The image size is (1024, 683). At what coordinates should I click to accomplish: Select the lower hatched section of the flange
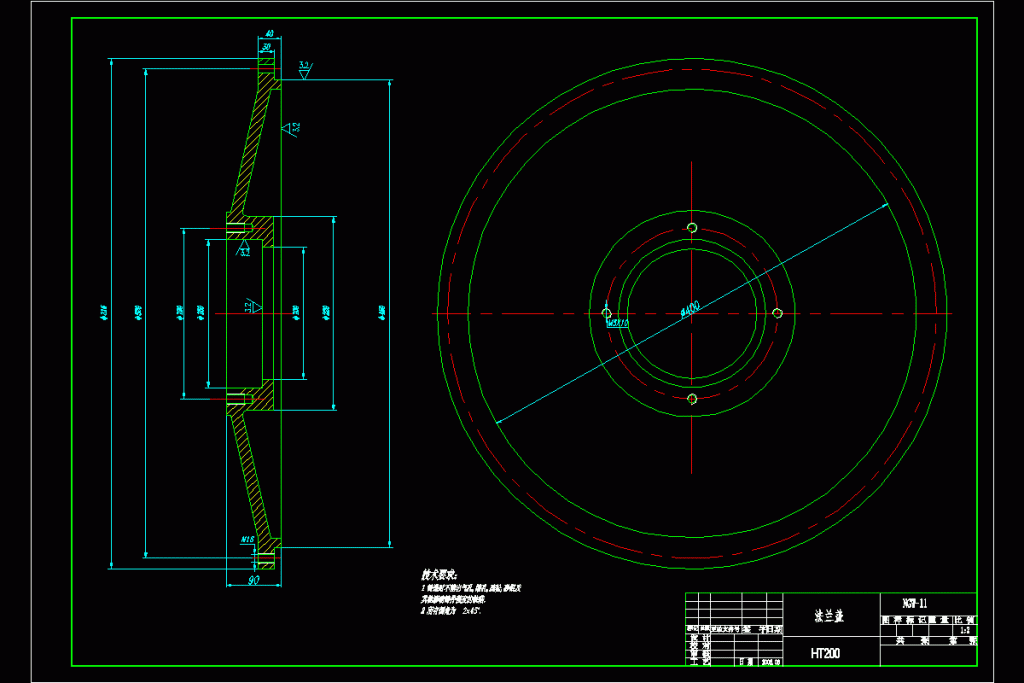tap(253, 480)
